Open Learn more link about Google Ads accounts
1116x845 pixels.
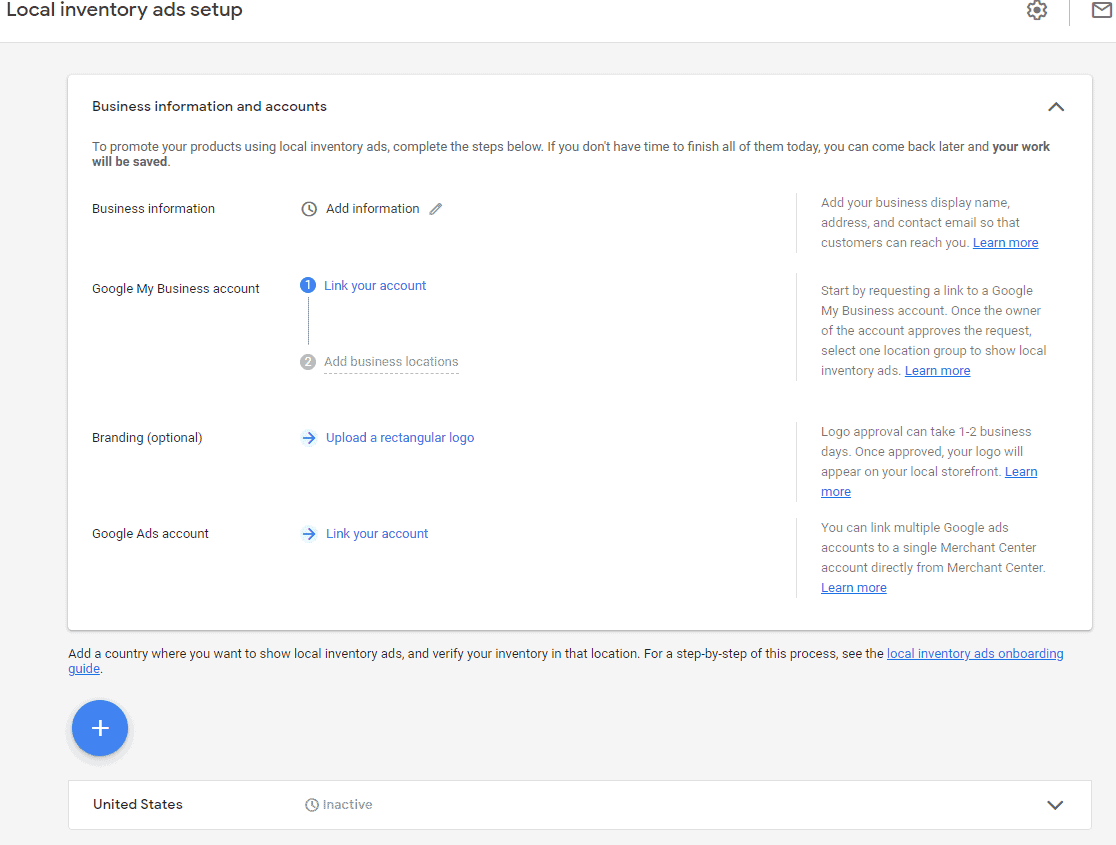[x=853, y=588]
